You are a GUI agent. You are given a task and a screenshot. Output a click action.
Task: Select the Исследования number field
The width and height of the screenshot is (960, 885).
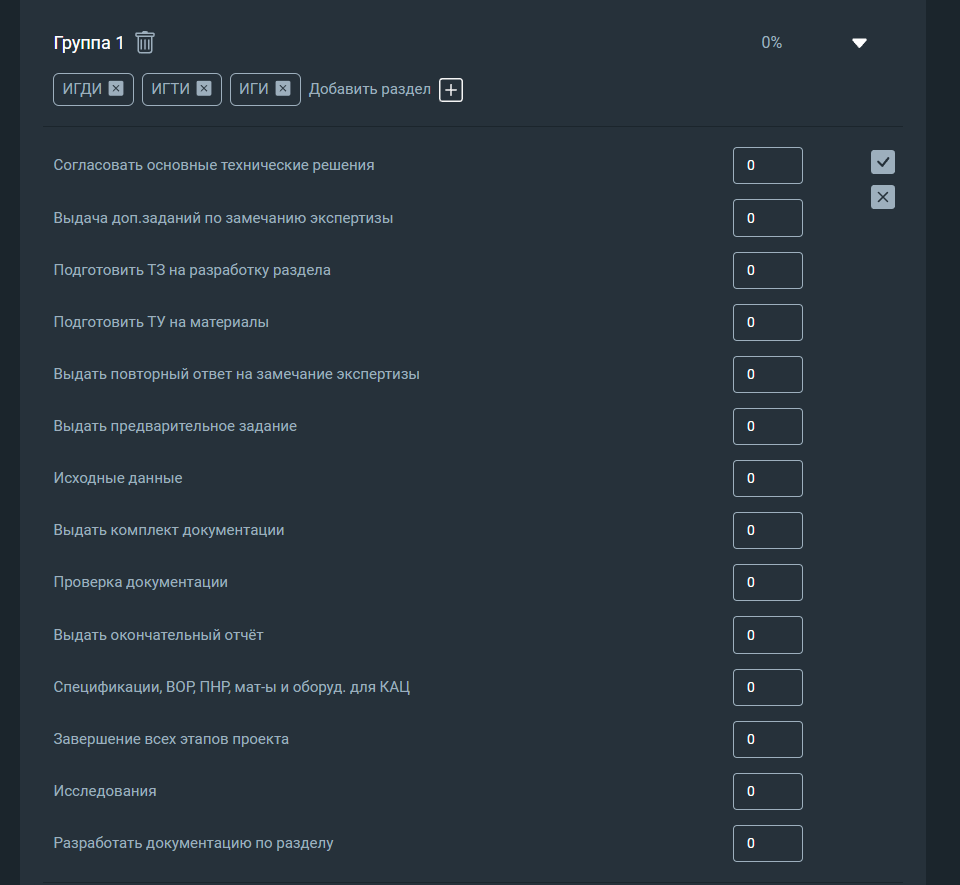pos(768,791)
